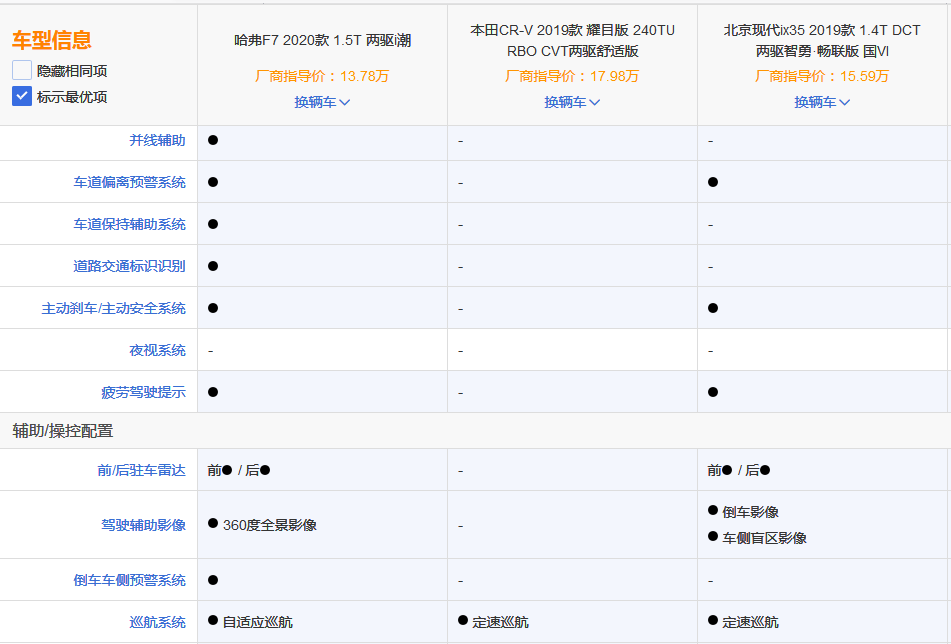Click the 疲劳驾驶提示 link

coord(143,393)
